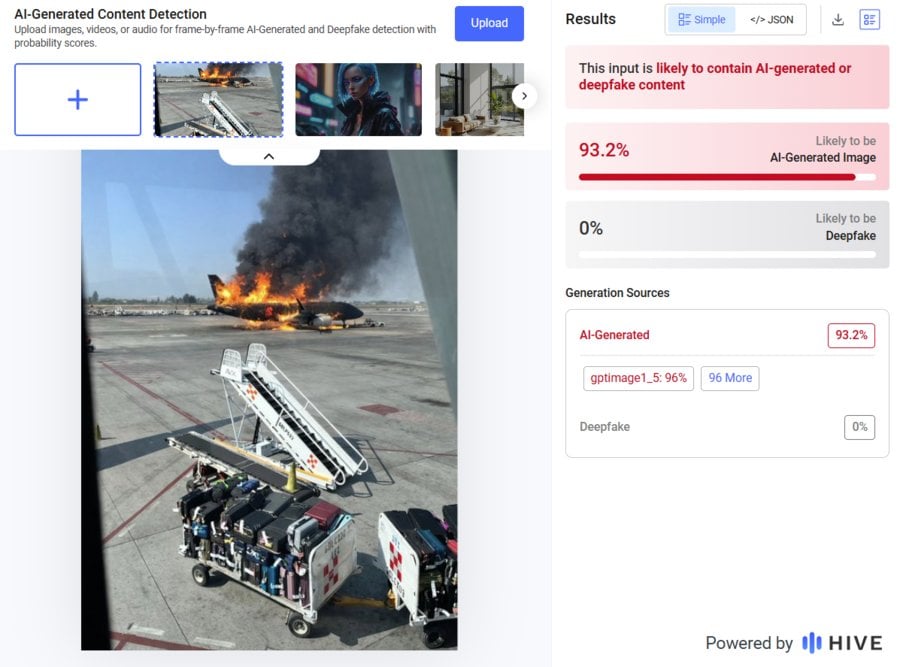Click the AI-Generated 93.2% score badge
Screen dimensions: 900x667
click(851, 335)
